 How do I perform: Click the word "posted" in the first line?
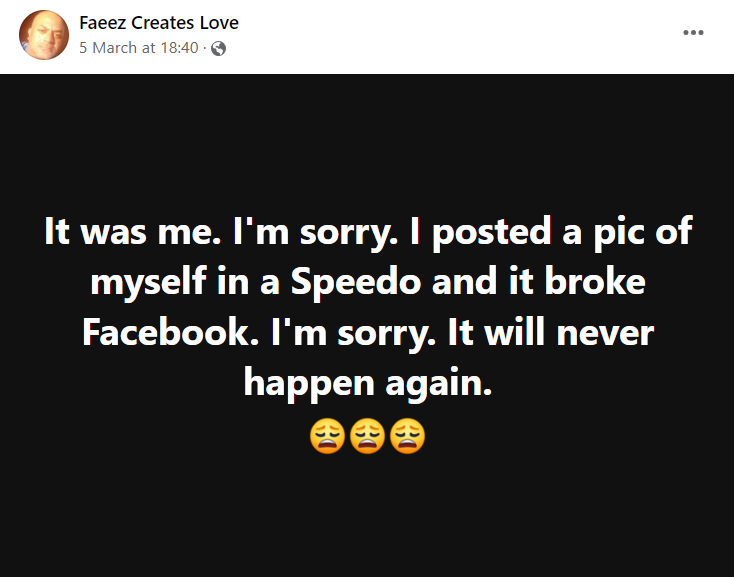tap(490, 232)
